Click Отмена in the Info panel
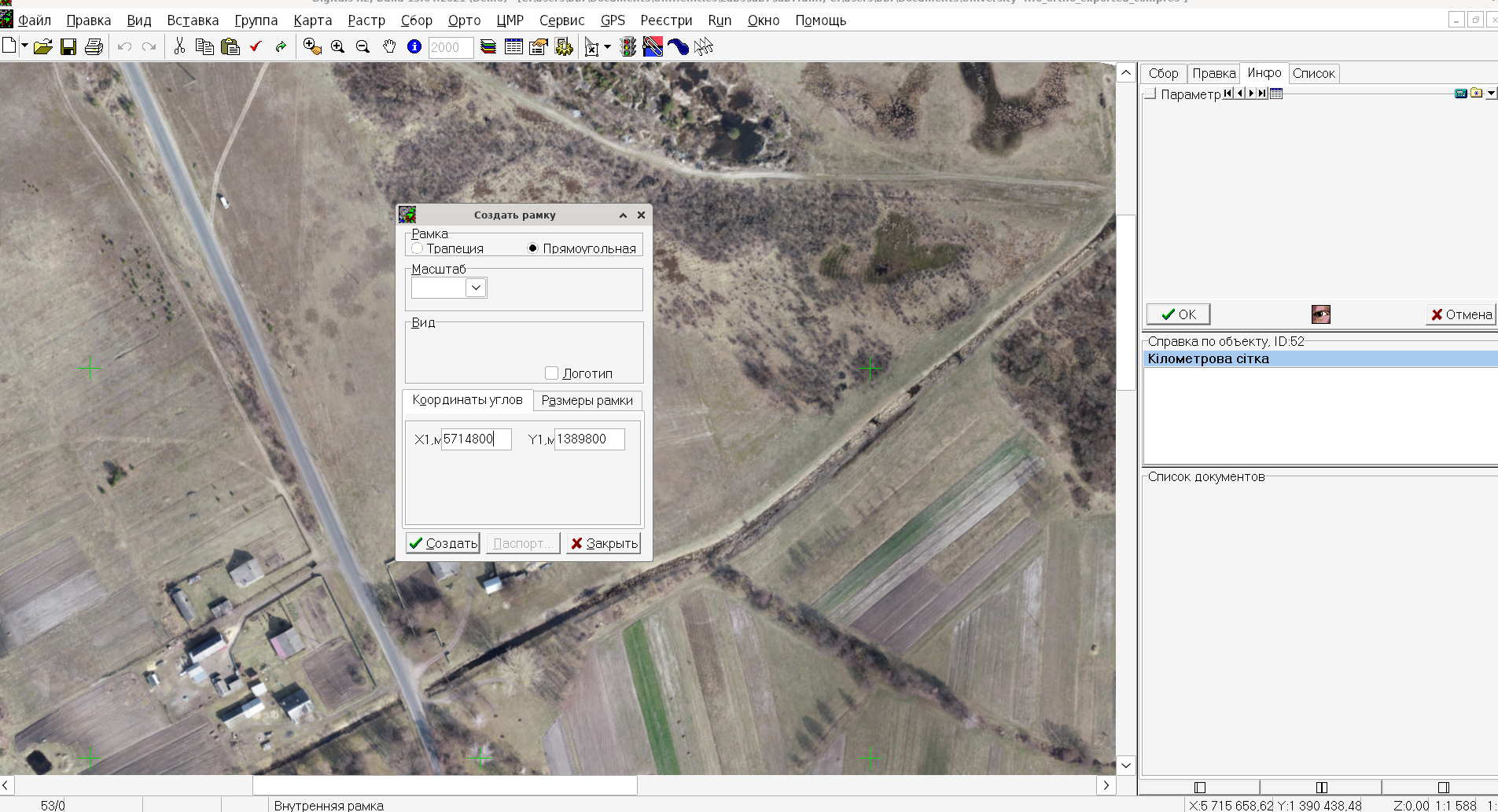The height and width of the screenshot is (812, 1498). click(x=1461, y=314)
